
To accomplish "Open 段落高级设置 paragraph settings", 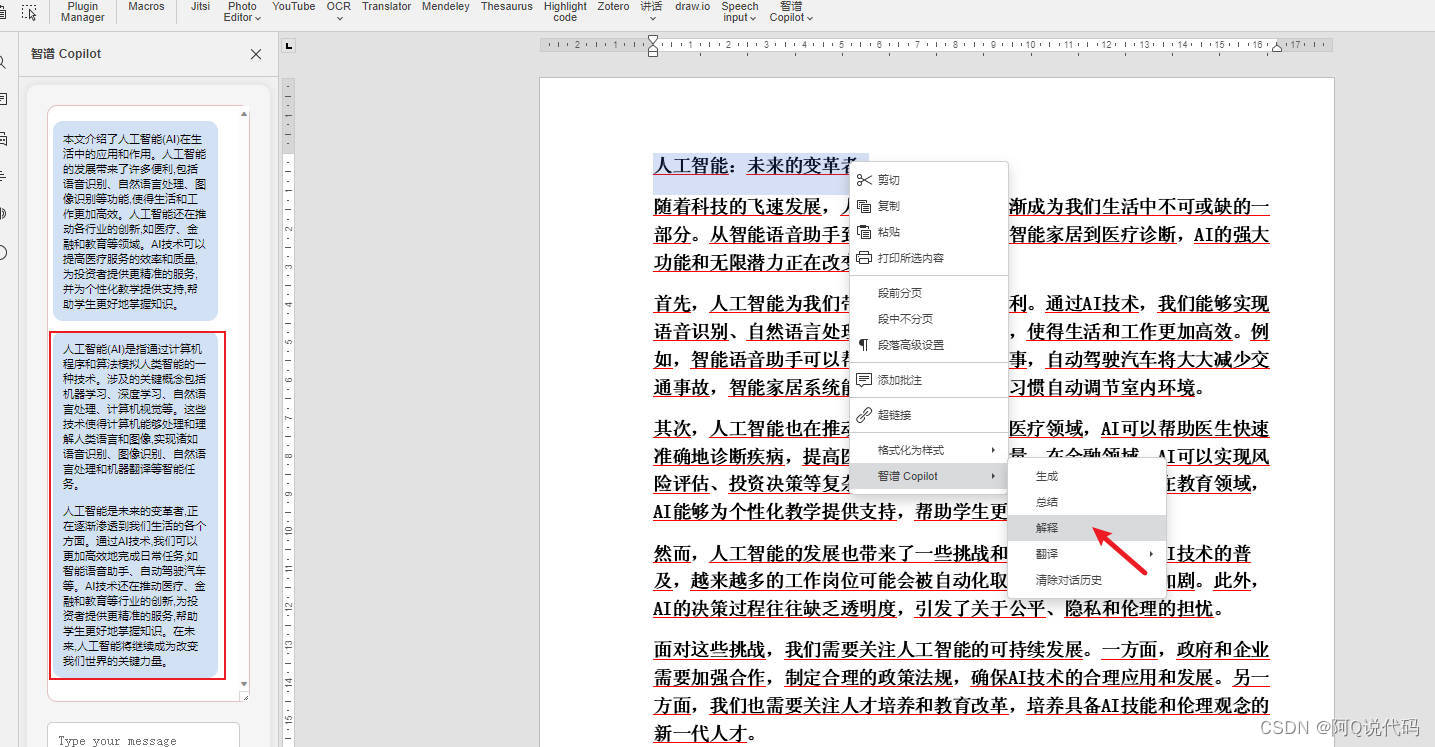I will 928,345.
